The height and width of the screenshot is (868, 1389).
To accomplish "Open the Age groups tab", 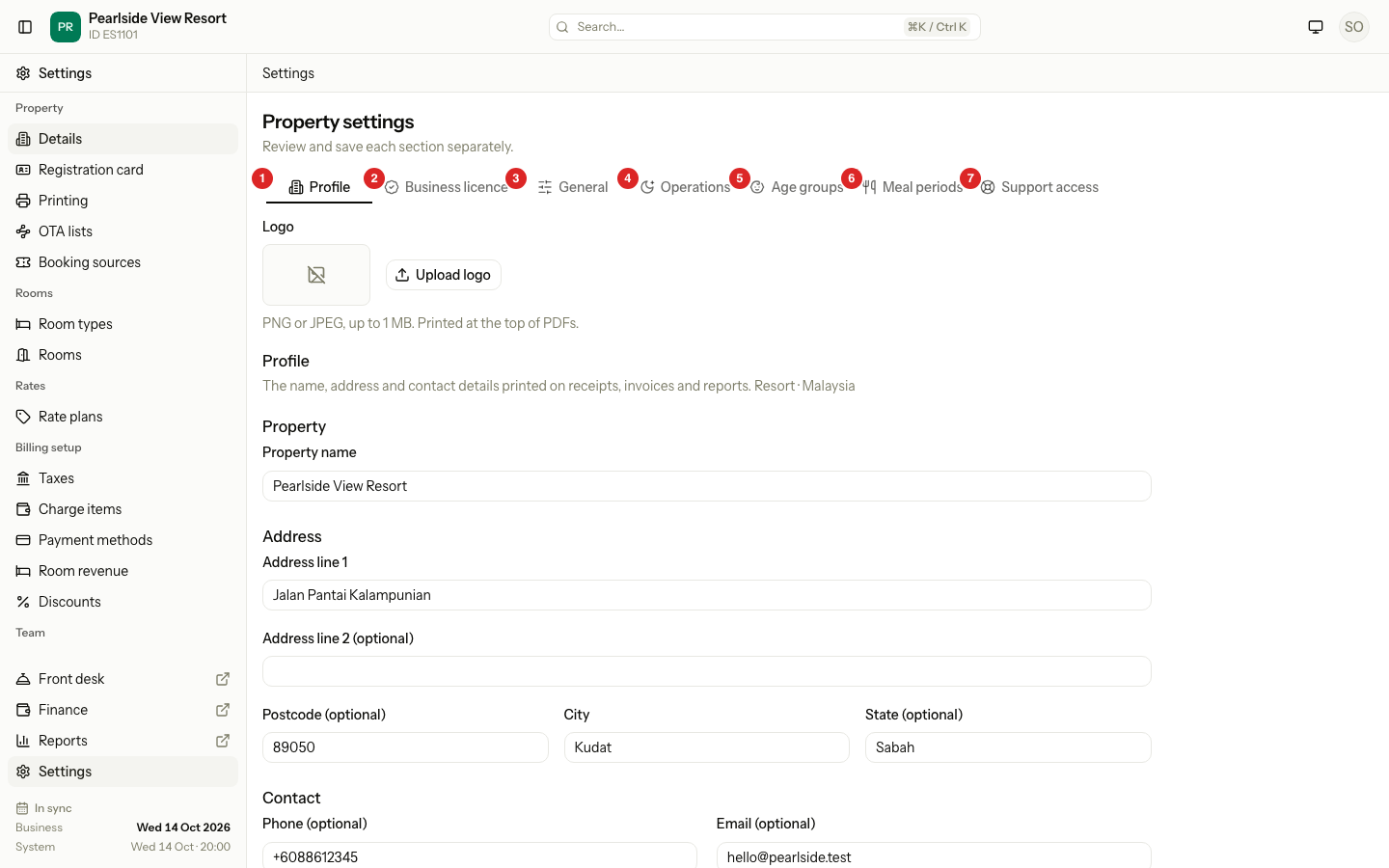I will pos(797,187).
